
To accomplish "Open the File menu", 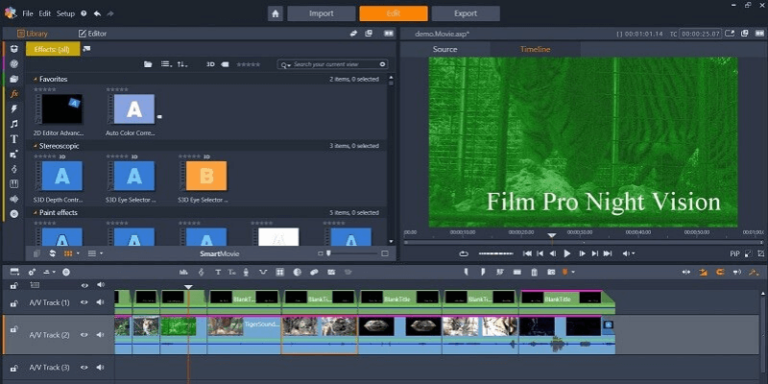I will click(x=27, y=14).
